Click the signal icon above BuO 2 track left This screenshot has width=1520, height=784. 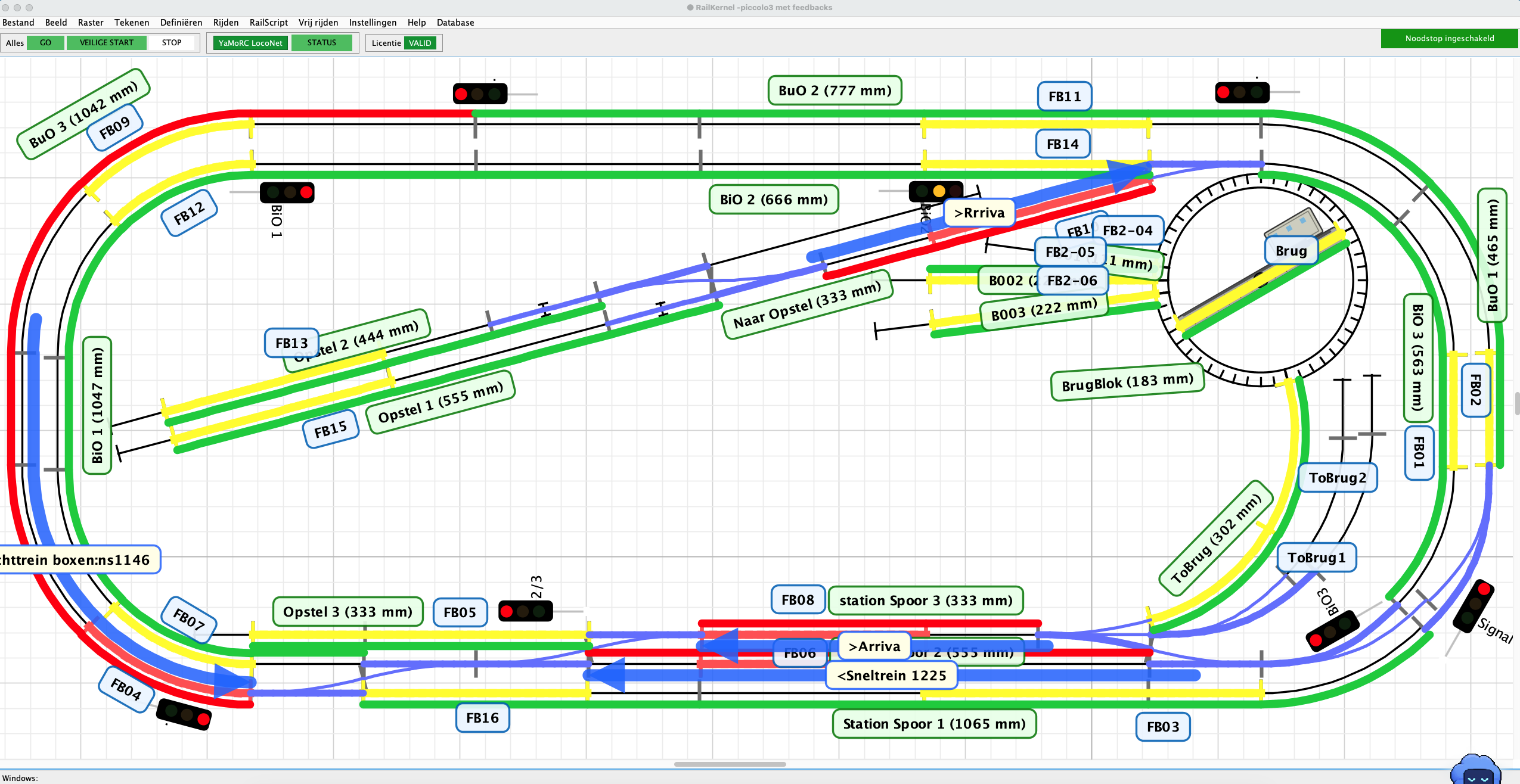pos(480,94)
